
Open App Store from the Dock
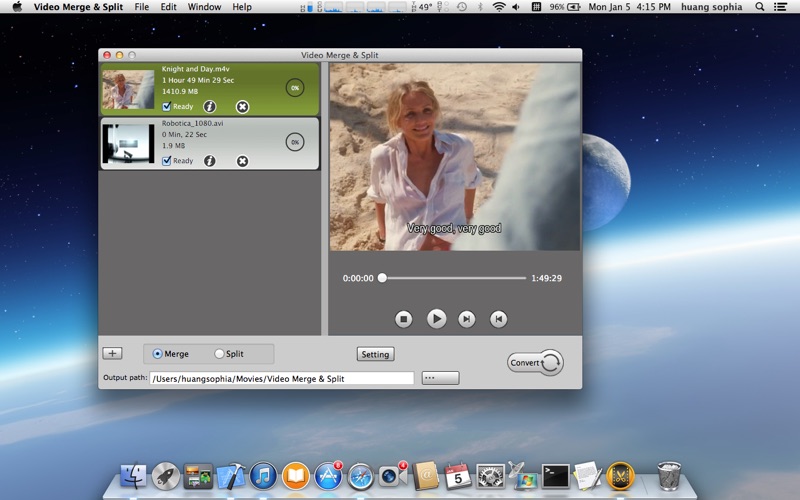coord(328,477)
